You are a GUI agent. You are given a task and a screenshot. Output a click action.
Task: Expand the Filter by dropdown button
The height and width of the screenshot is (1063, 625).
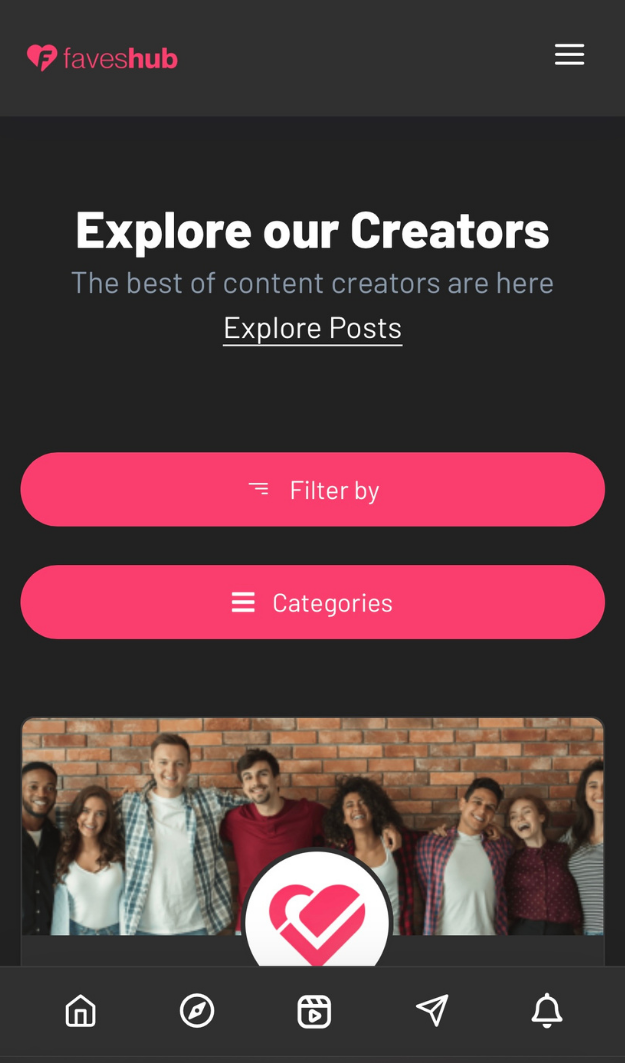click(x=312, y=489)
